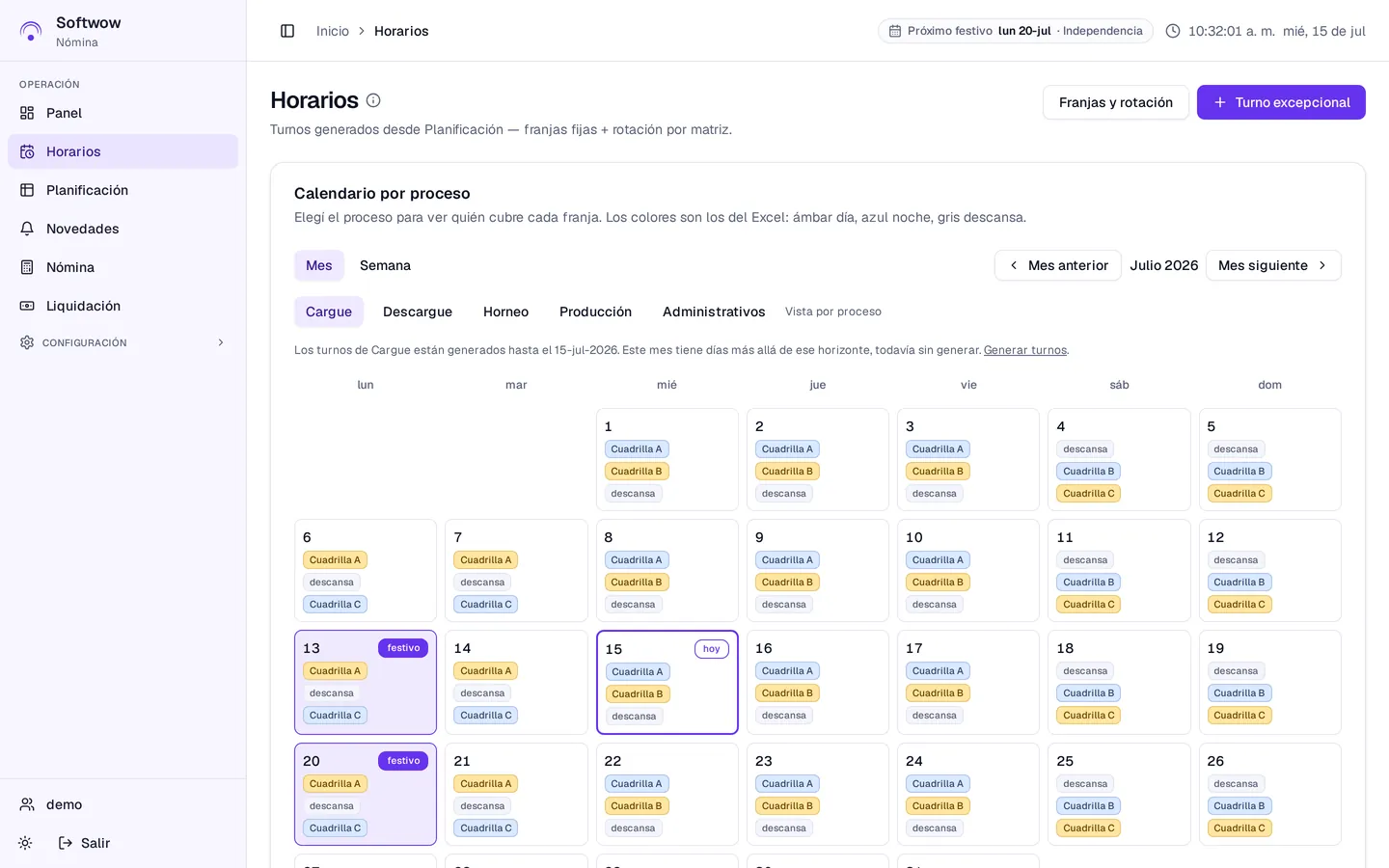
Task: Select the Descargue process tab
Action: (x=418, y=312)
